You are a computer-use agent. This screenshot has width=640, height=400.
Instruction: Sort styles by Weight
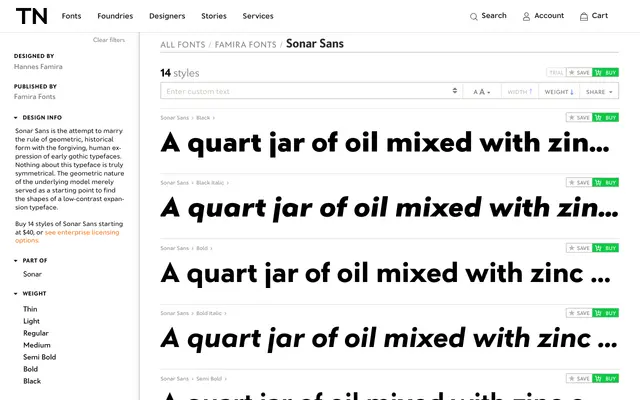(559, 92)
